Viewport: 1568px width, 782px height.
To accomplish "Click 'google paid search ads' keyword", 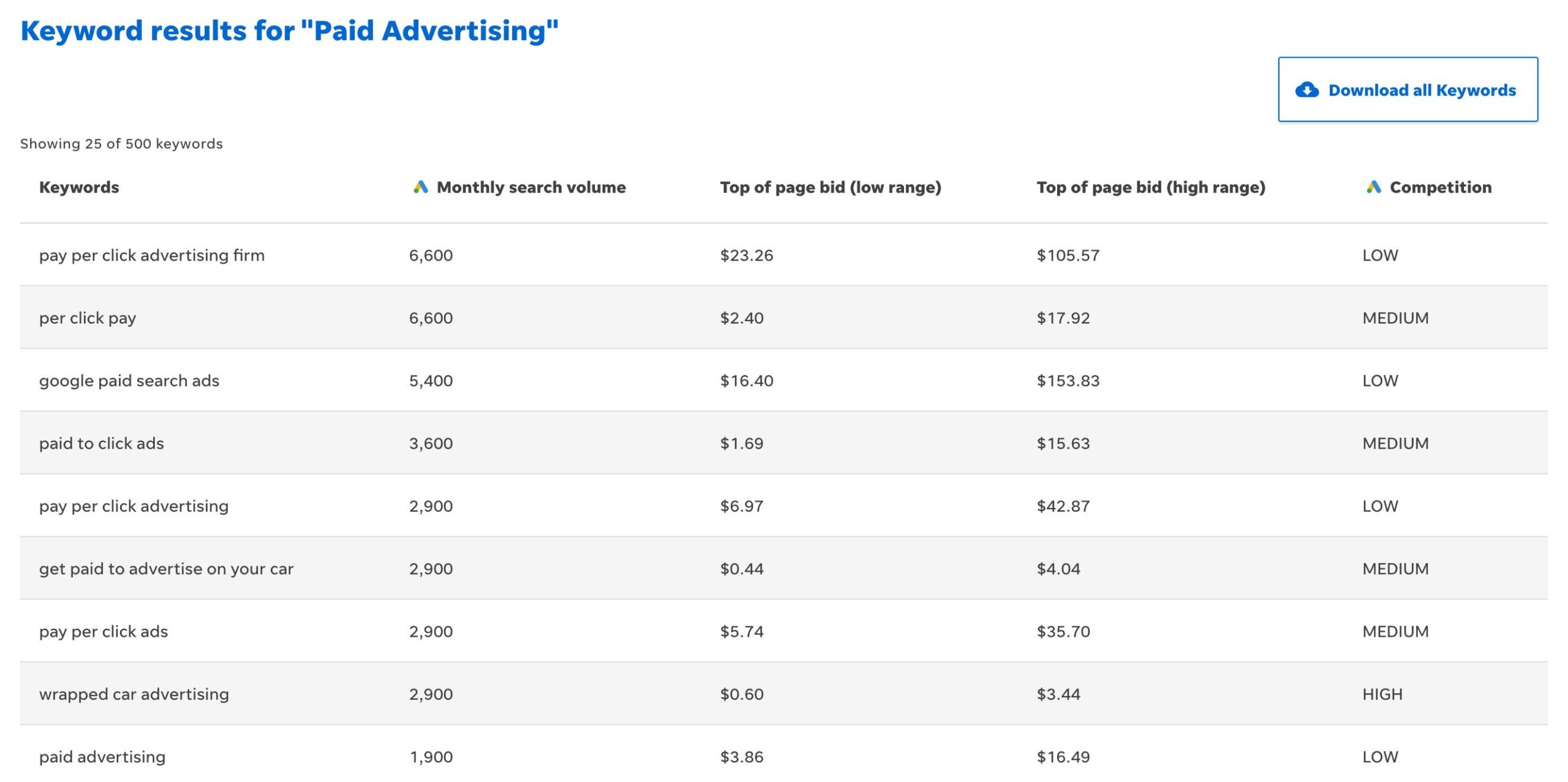I will [x=129, y=381].
